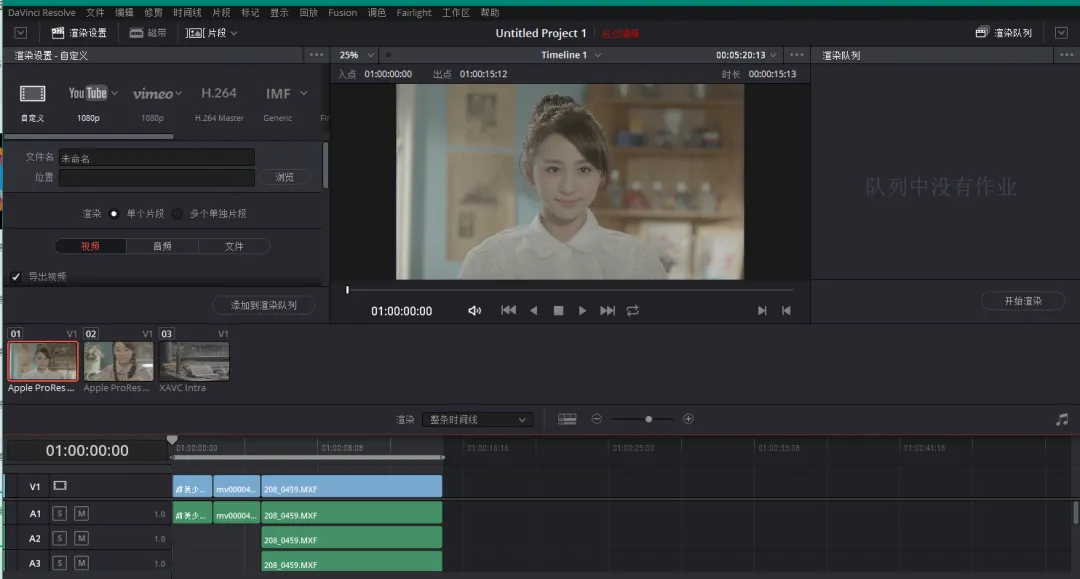1080x579 pixels.
Task: Click the play button in the viewer
Action: pyautogui.click(x=583, y=311)
